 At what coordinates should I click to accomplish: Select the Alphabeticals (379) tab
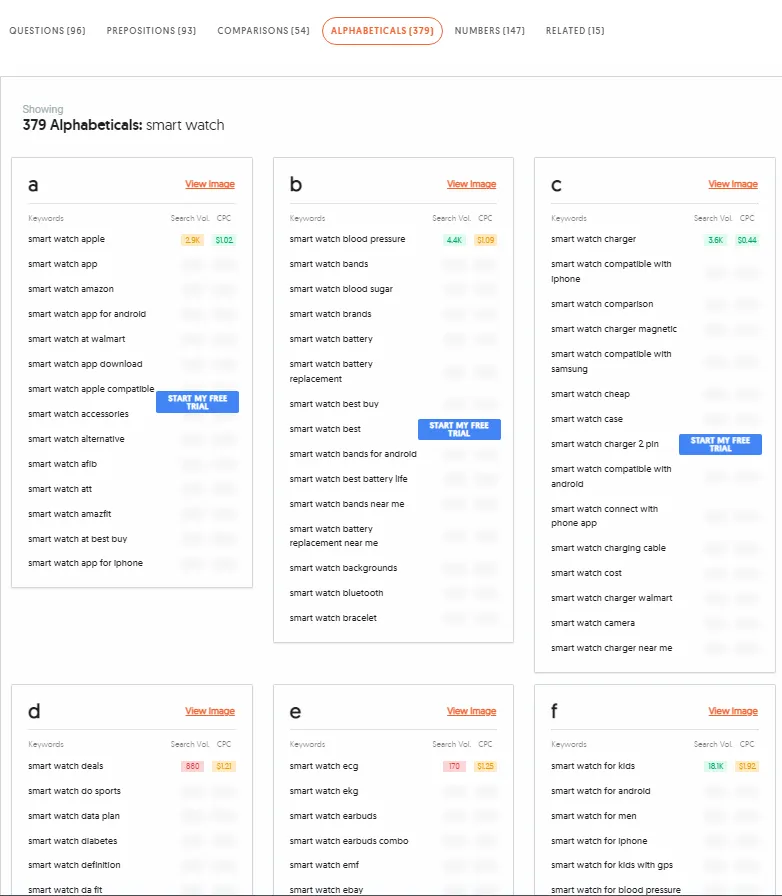pos(382,31)
